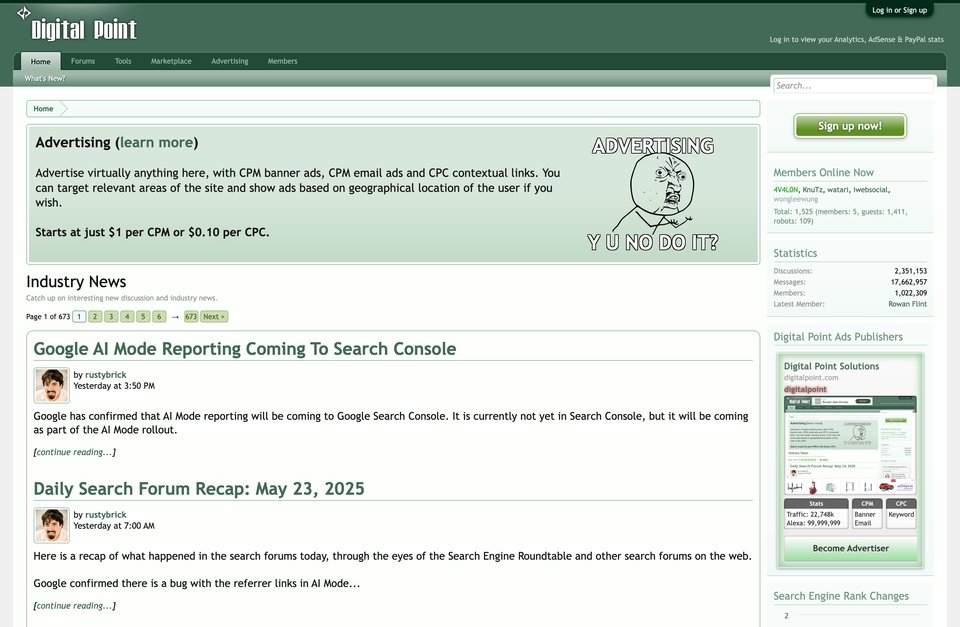Viewport: 960px width, 627px height.
Task: Click the Members Online Now heading
Action: tap(823, 173)
